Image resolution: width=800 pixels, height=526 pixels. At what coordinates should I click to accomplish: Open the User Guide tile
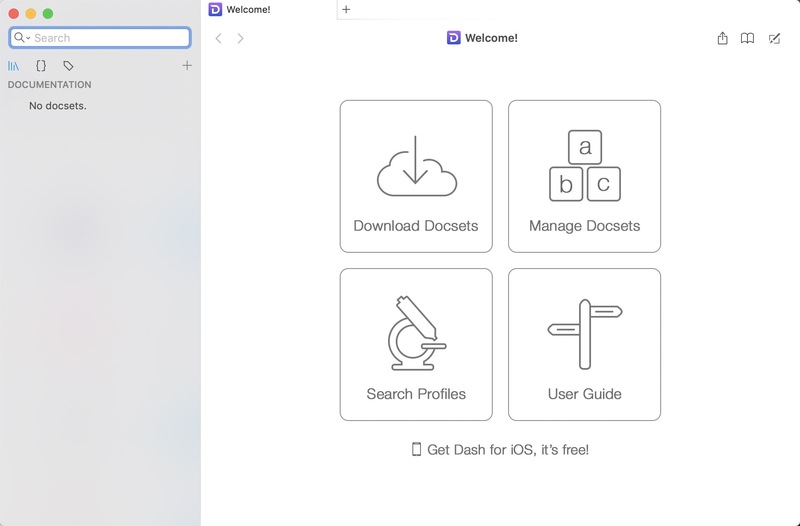584,344
